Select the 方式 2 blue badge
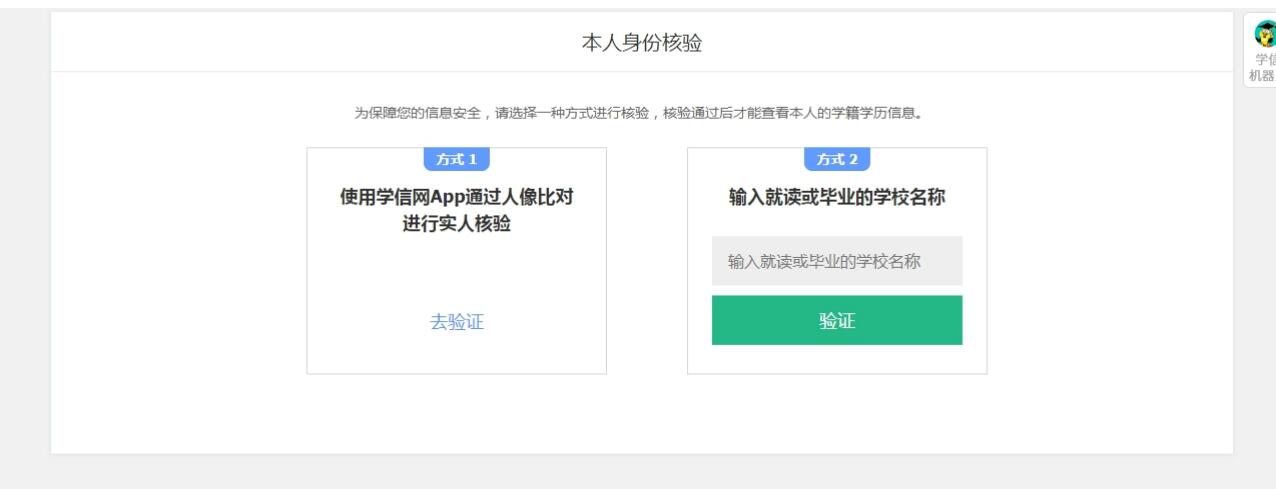 [837, 160]
